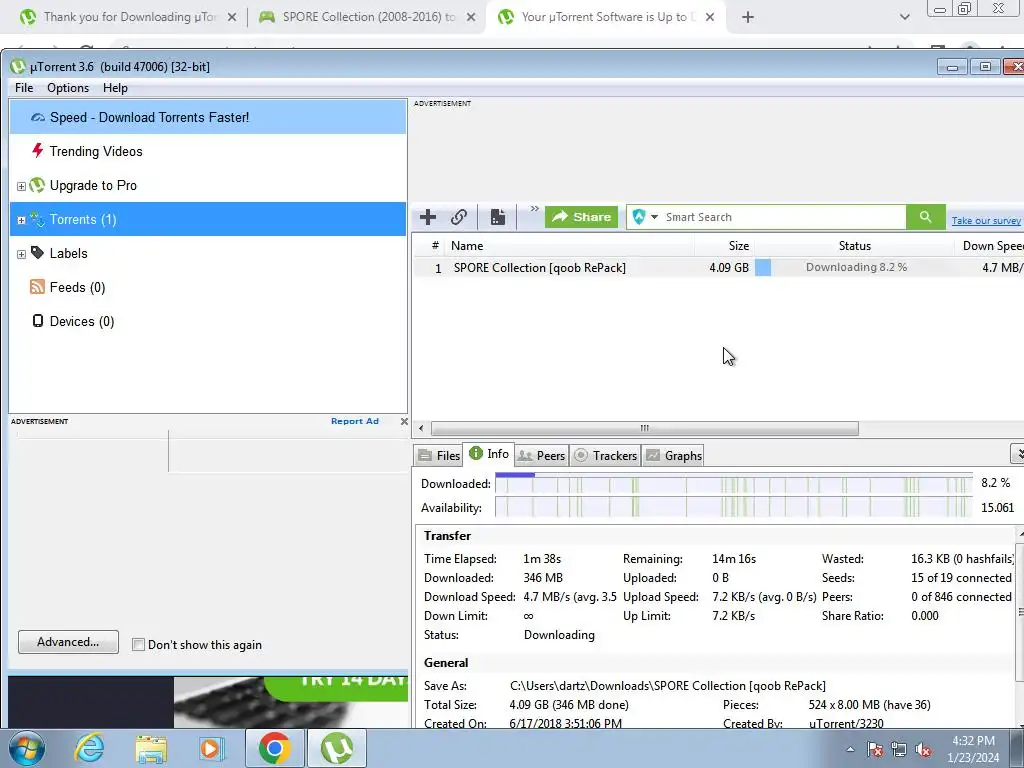Viewport: 1024px width, 768px height.
Task: Switch to the Files tab
Action: pos(439,456)
